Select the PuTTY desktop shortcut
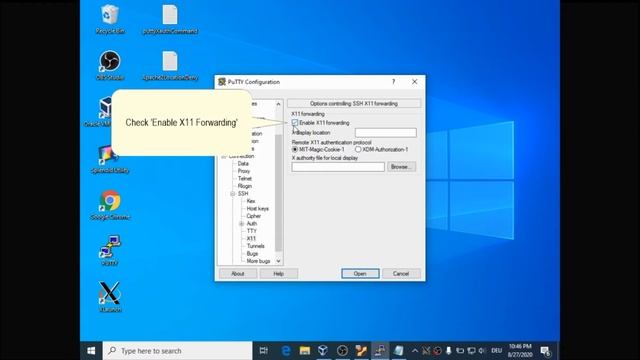This screenshot has height=360, width=640. tap(109, 251)
